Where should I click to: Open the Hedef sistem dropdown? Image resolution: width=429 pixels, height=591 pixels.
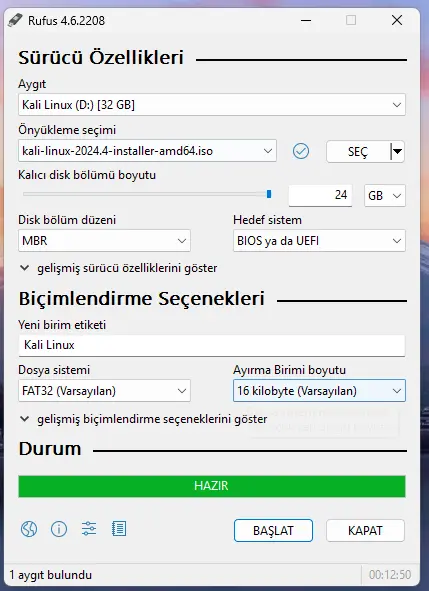[319, 240]
